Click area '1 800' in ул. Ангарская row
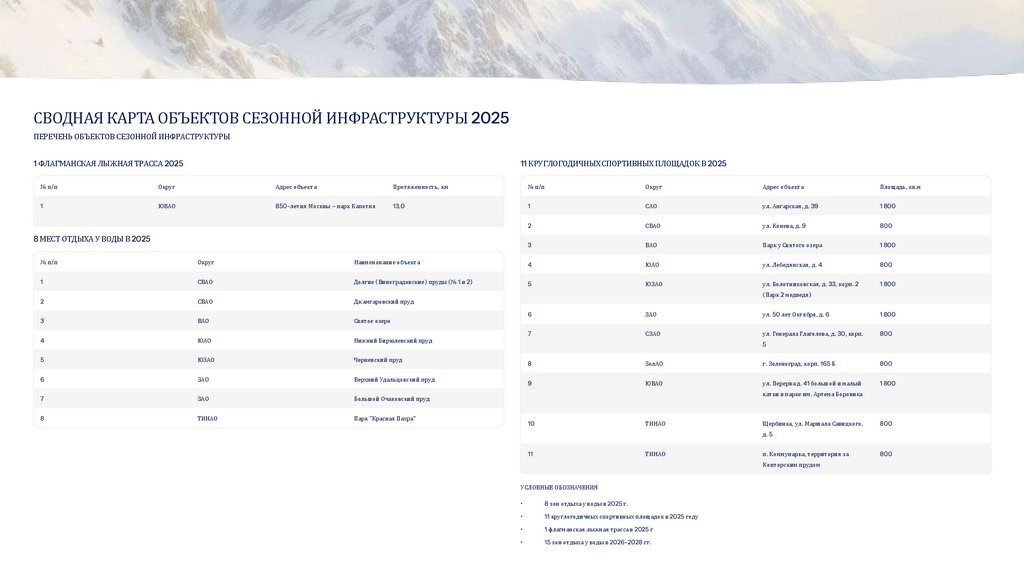1024x574 pixels. coord(888,206)
